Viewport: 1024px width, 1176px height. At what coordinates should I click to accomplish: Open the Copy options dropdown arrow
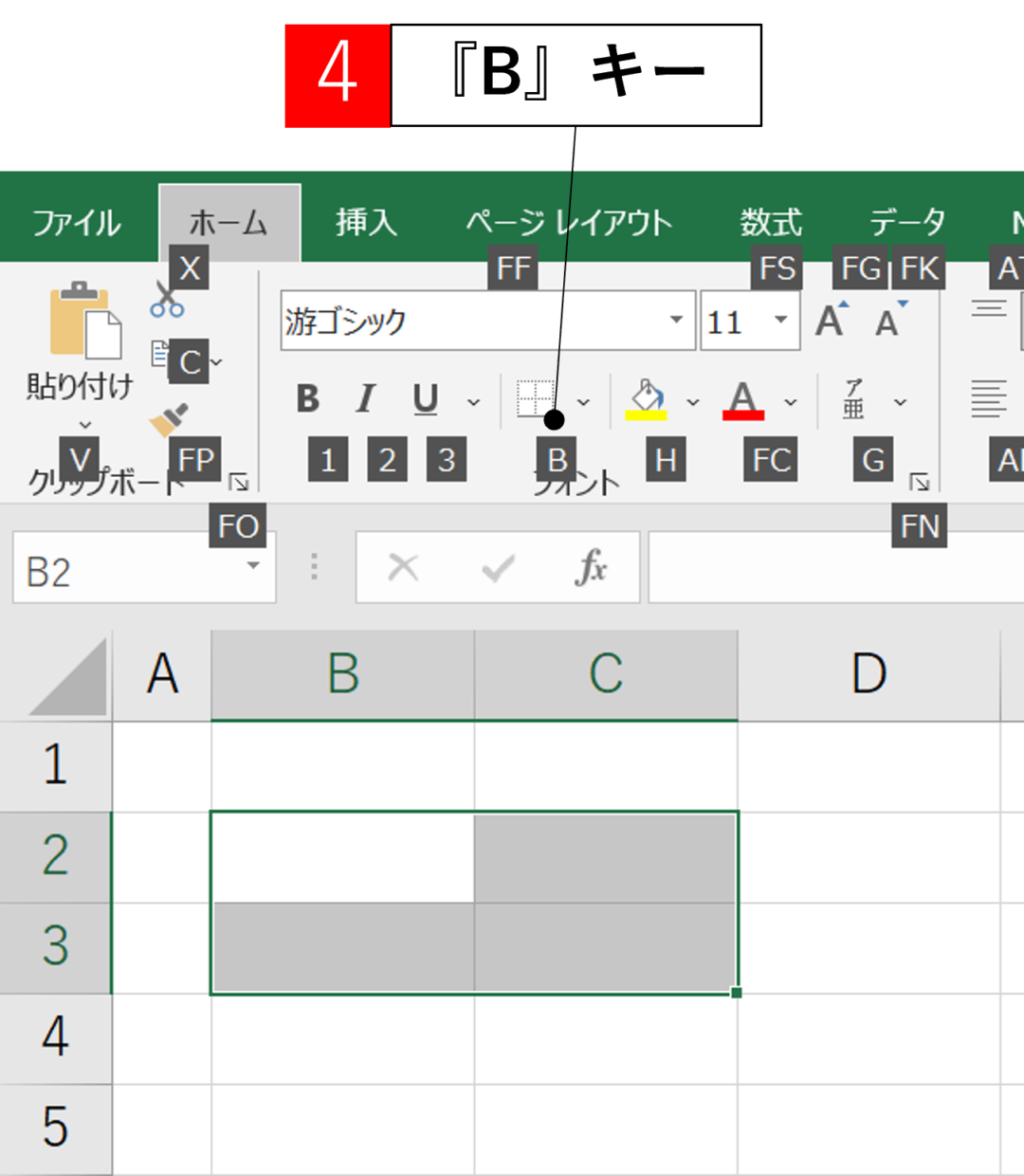tap(217, 361)
